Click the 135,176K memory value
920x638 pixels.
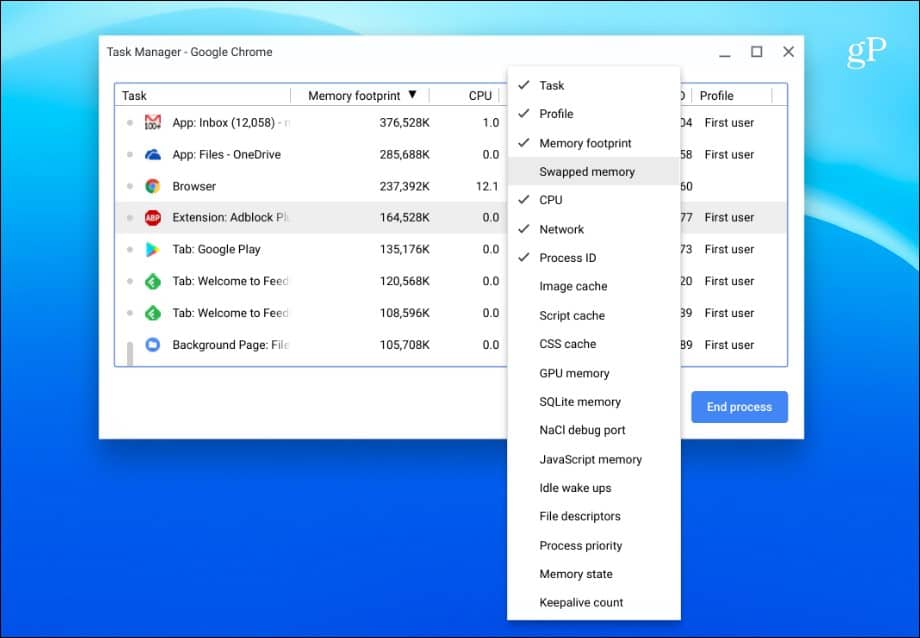[x=404, y=249]
